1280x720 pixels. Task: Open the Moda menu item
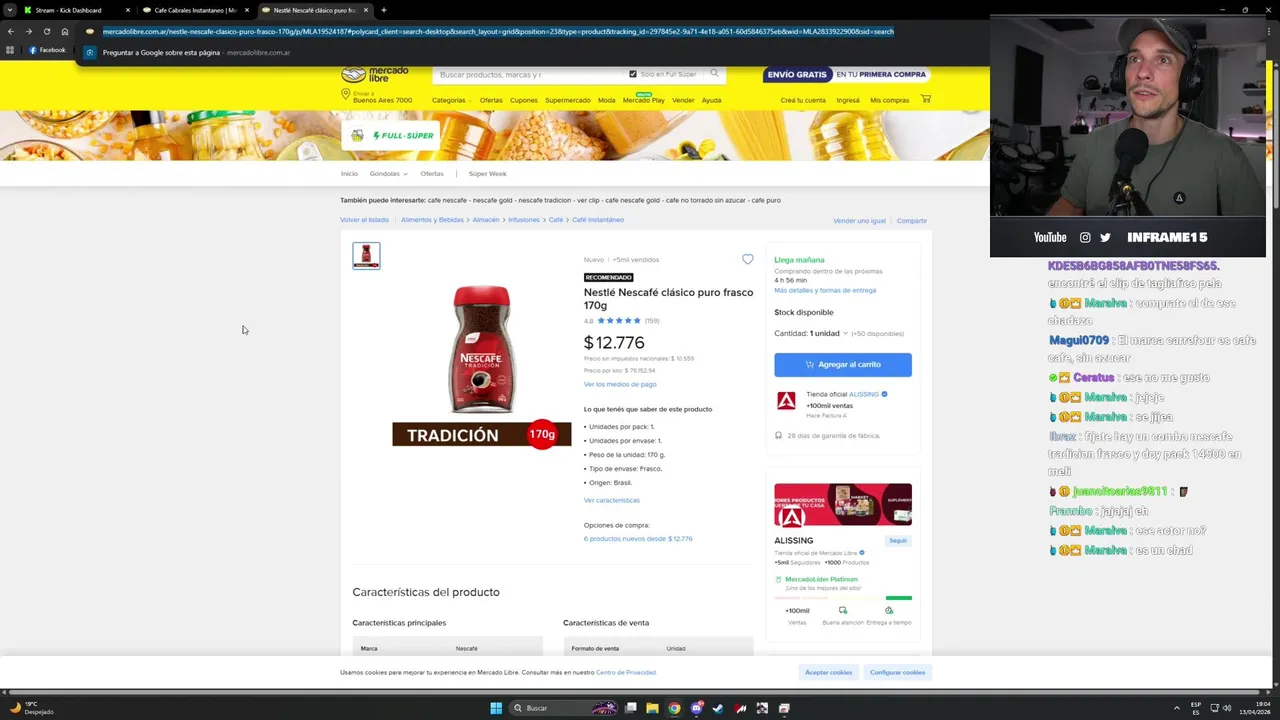coord(607,100)
